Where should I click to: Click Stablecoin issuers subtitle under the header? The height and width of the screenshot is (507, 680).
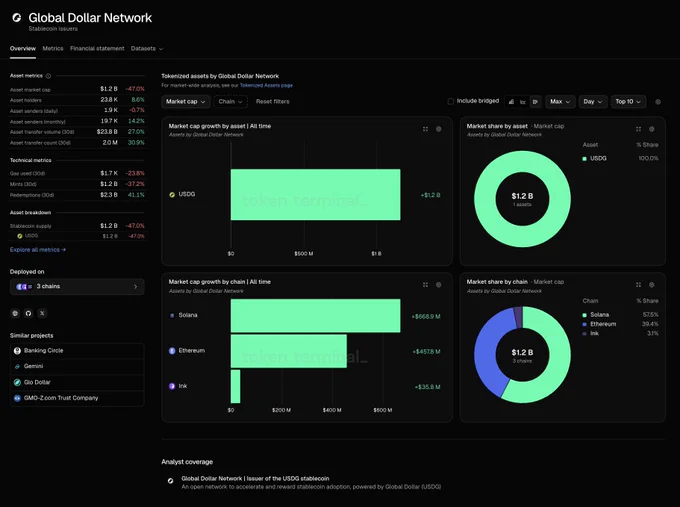pyautogui.click(x=53, y=29)
